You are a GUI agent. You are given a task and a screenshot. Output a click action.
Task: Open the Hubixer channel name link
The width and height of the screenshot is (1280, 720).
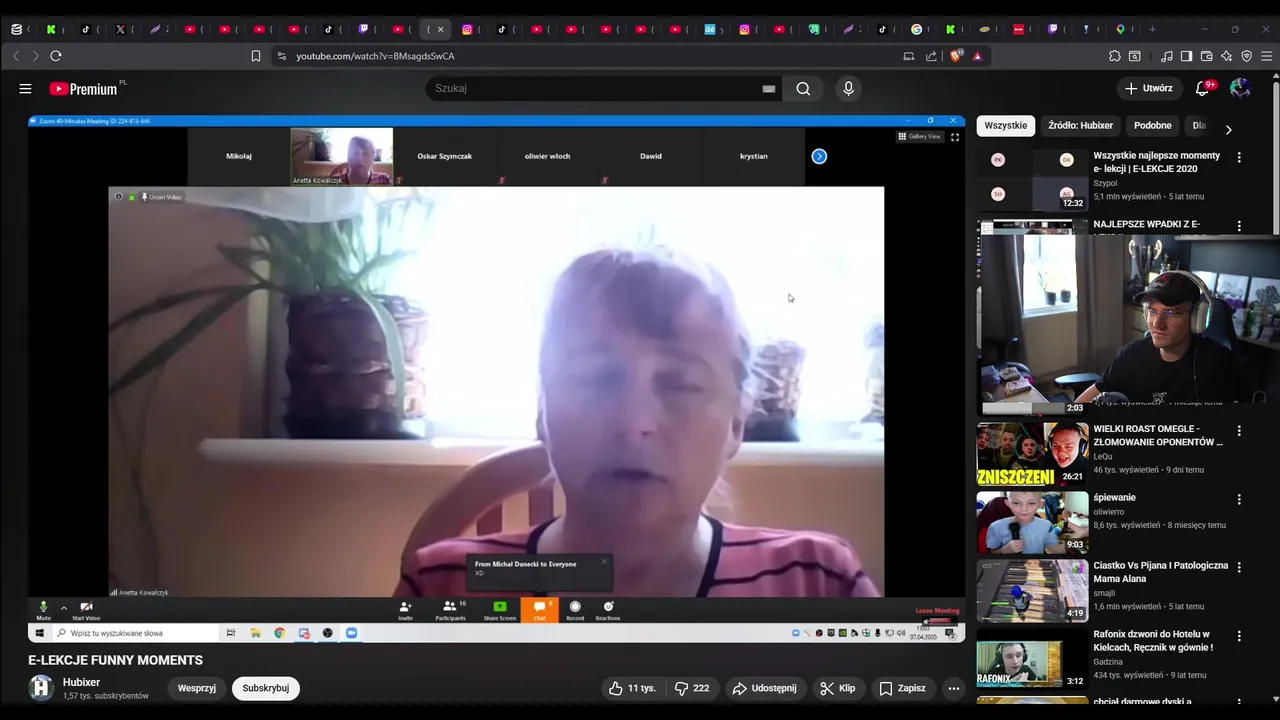(x=81, y=682)
